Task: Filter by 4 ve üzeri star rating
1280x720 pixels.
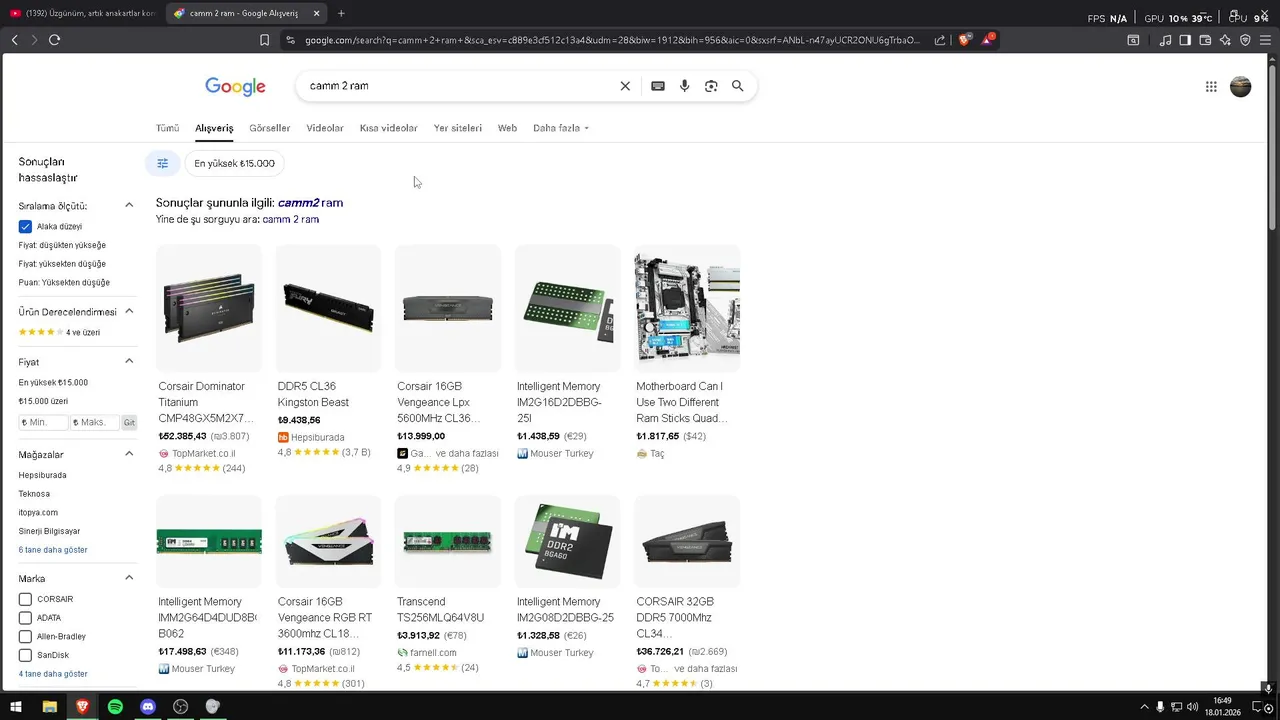Action: (x=59, y=332)
